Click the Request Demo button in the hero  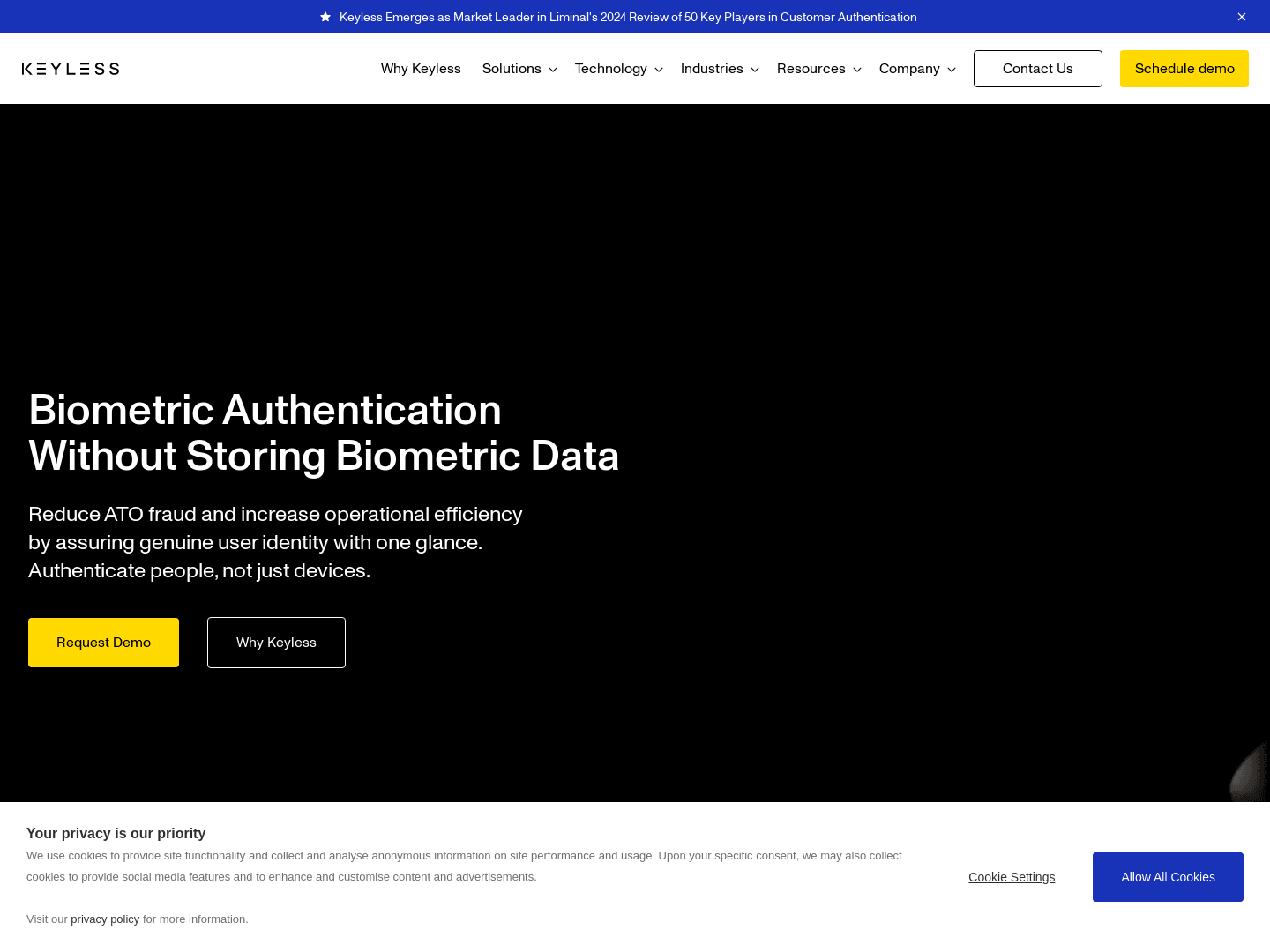click(103, 643)
